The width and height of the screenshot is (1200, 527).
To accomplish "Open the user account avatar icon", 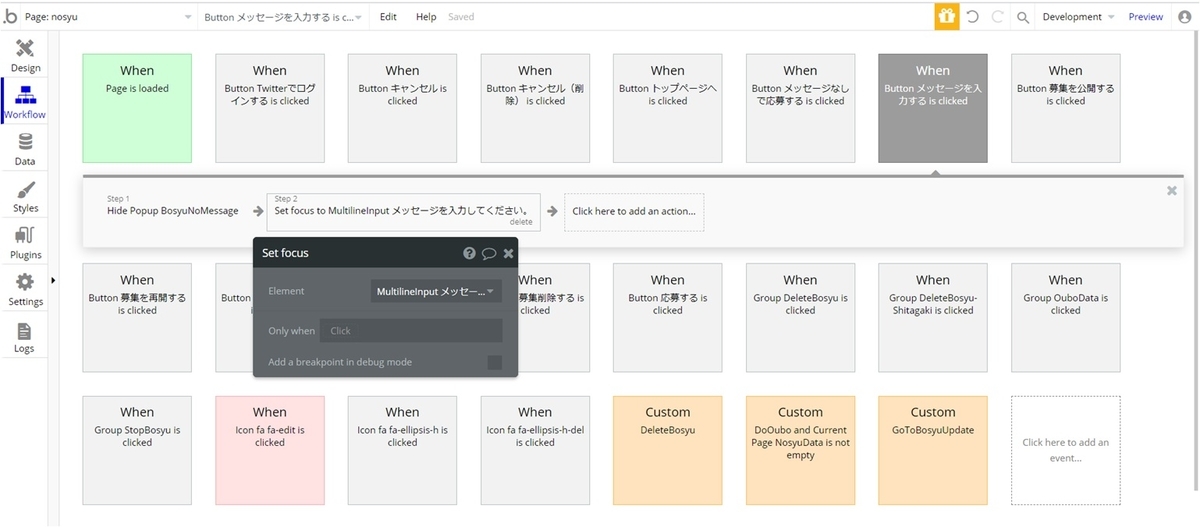I will click(1185, 17).
